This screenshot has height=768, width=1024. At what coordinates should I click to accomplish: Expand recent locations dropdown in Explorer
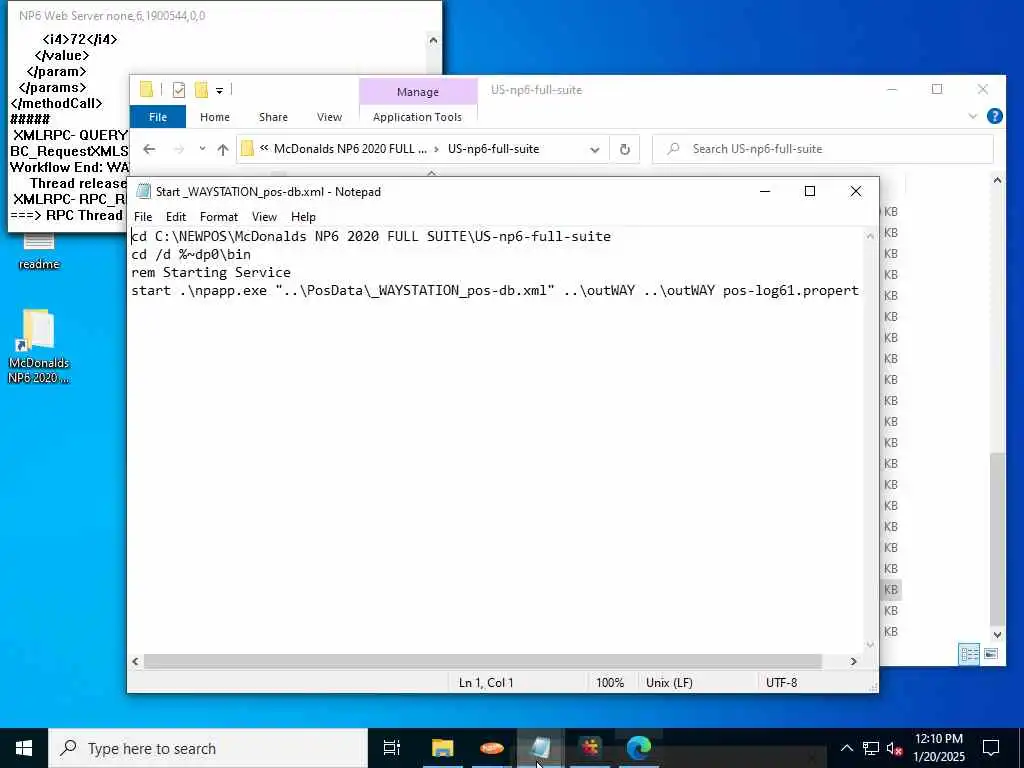click(202, 149)
